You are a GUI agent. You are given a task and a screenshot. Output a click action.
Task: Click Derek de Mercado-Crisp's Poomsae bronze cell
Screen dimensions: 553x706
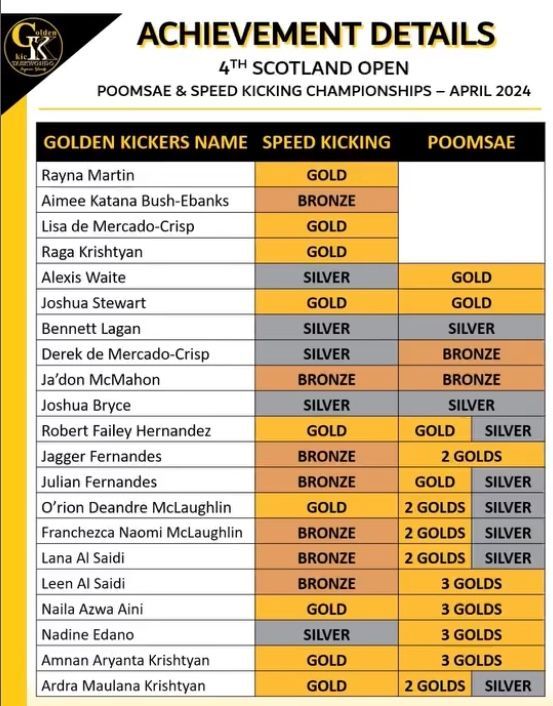click(x=471, y=354)
